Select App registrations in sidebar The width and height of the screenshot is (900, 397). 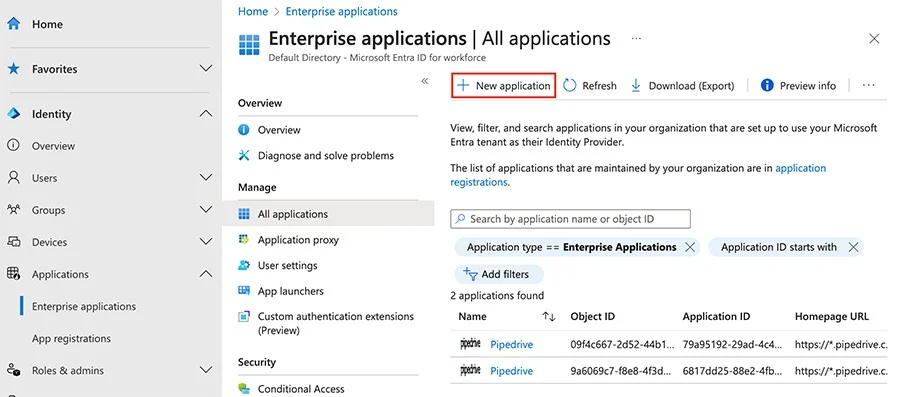tap(72, 338)
